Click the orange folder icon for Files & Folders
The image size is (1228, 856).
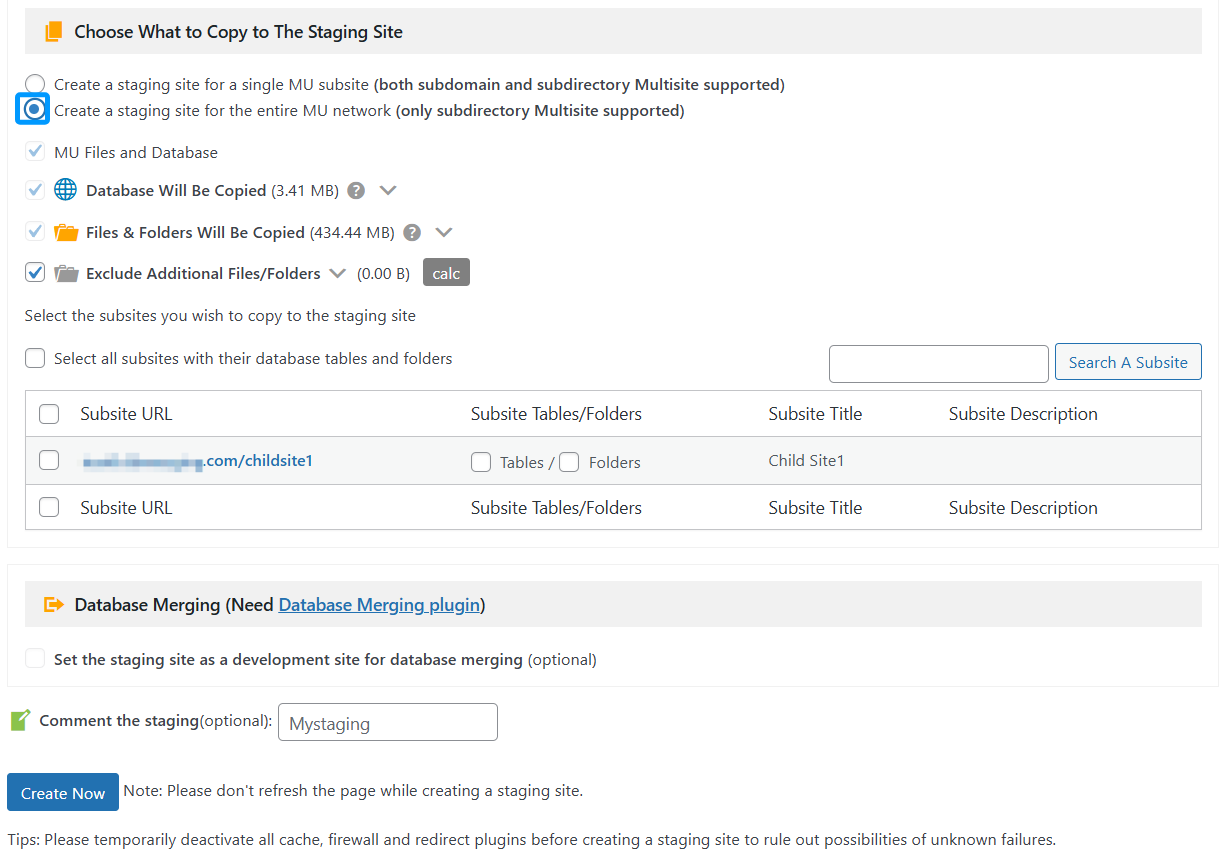click(66, 232)
